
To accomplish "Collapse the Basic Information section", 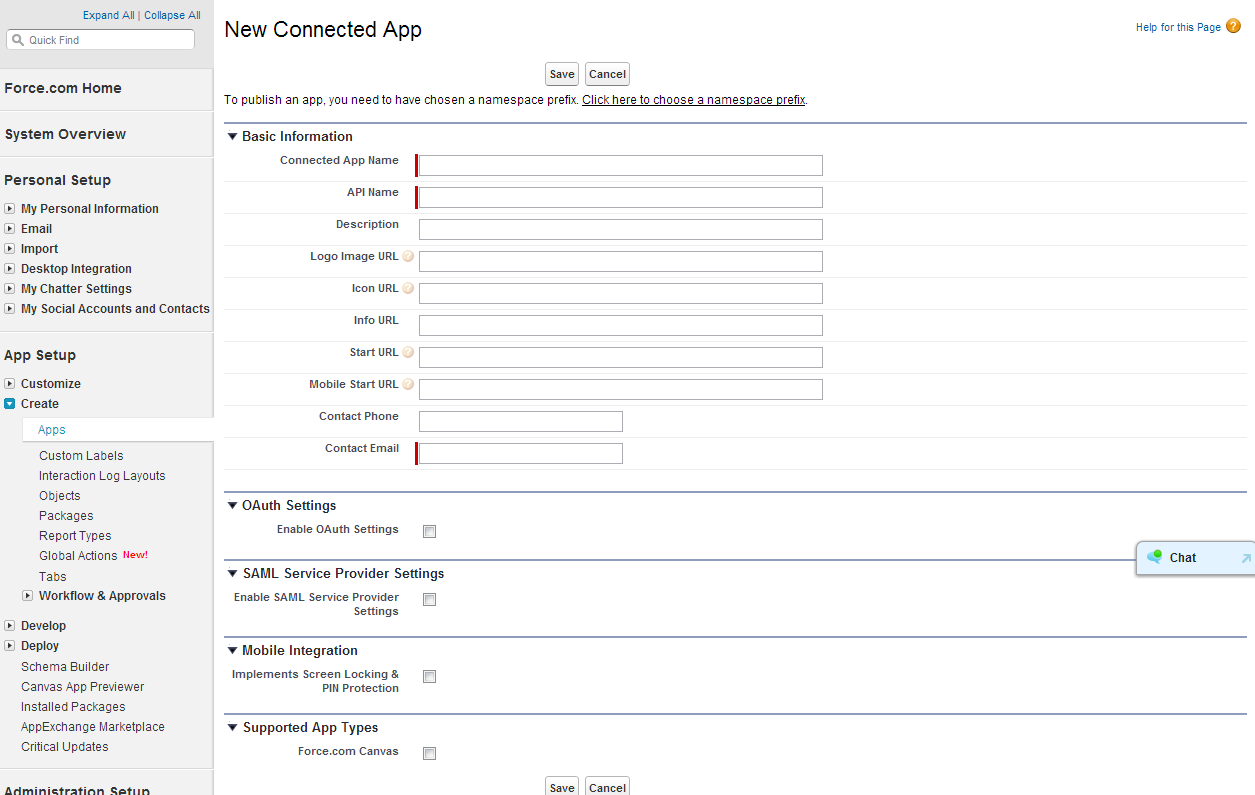I will click(232, 137).
